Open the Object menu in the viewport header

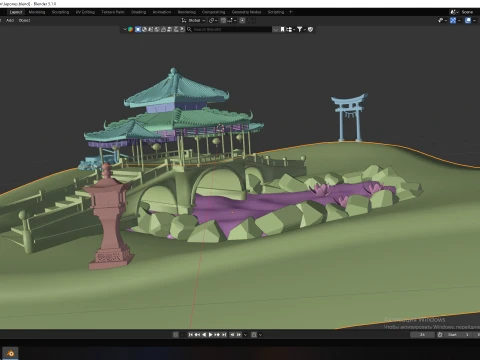[24, 20]
